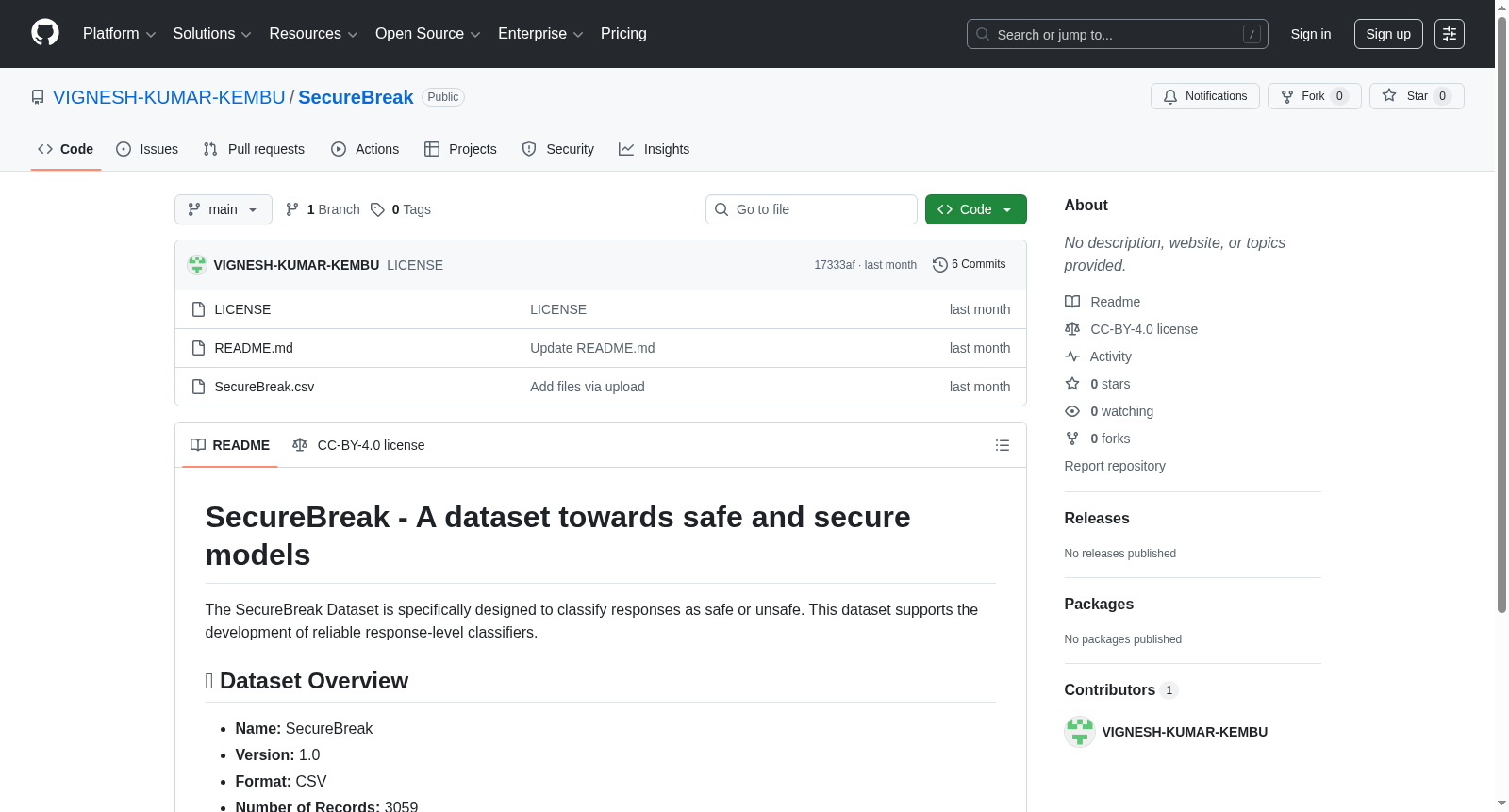Open the Packages heading link
Viewport: 1509px width, 812px height.
pyautogui.click(x=1099, y=605)
